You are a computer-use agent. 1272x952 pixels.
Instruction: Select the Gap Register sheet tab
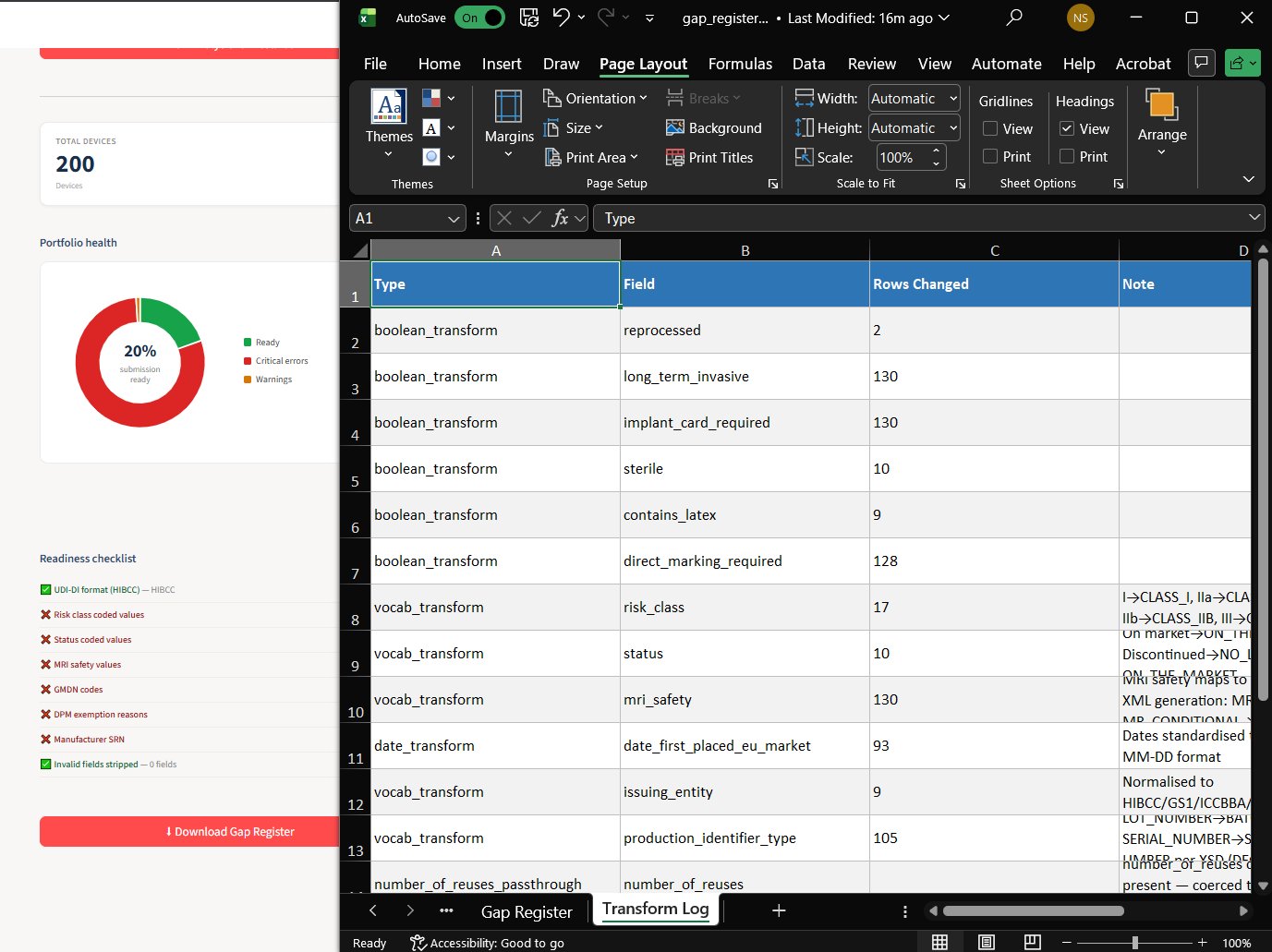pos(527,911)
